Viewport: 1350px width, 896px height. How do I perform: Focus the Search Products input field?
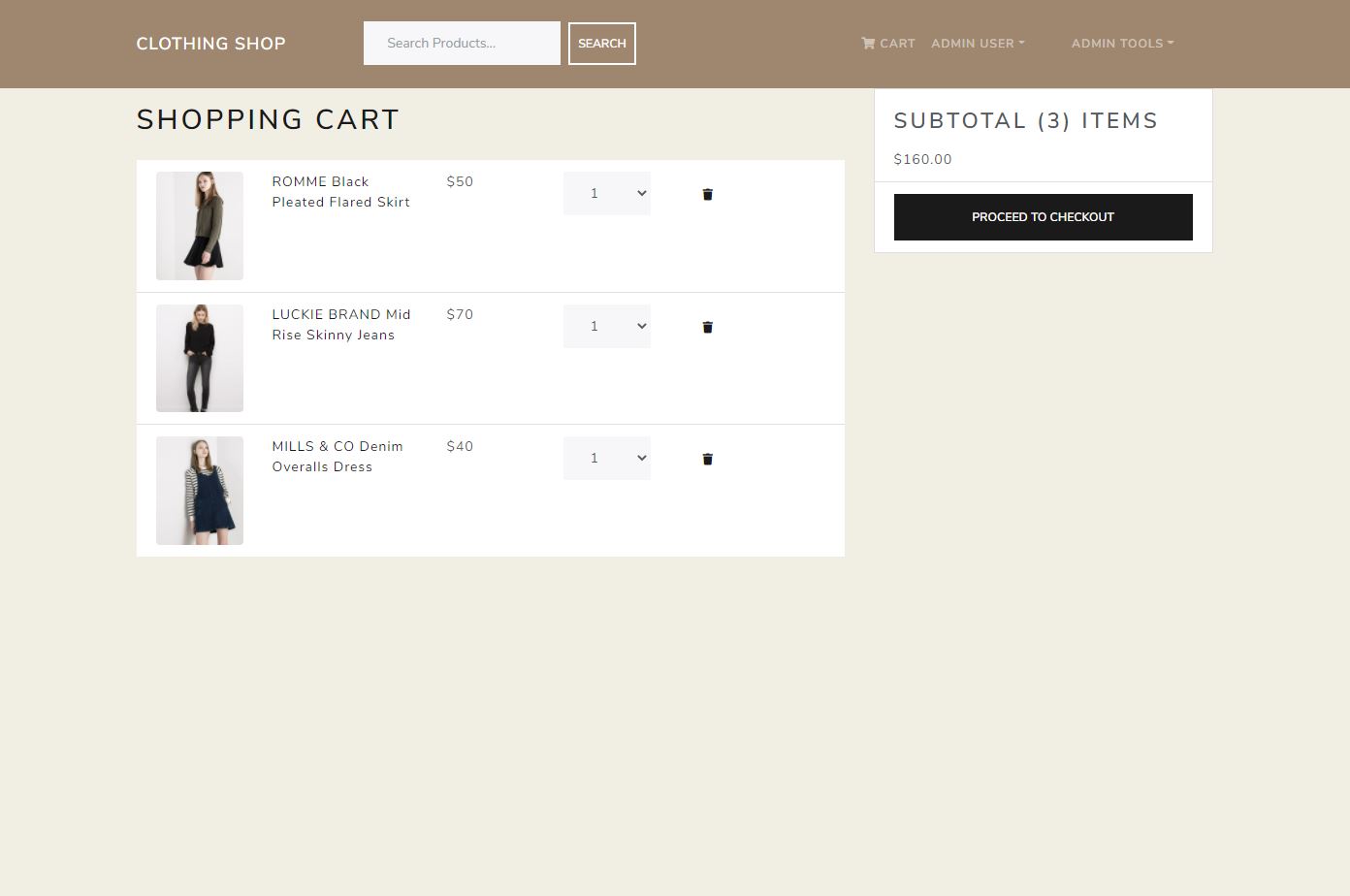click(462, 44)
